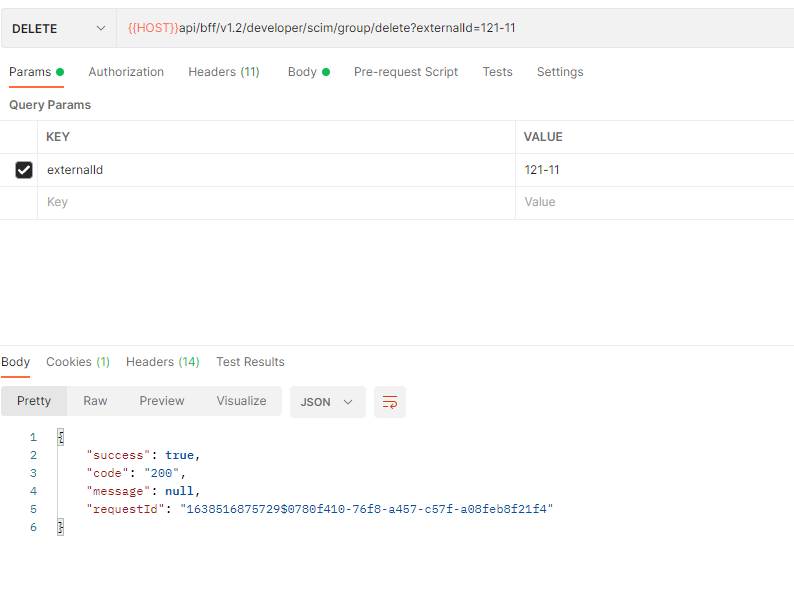Click the Preview response view button
Image resolution: width=794 pixels, height=602 pixels.
[162, 401]
